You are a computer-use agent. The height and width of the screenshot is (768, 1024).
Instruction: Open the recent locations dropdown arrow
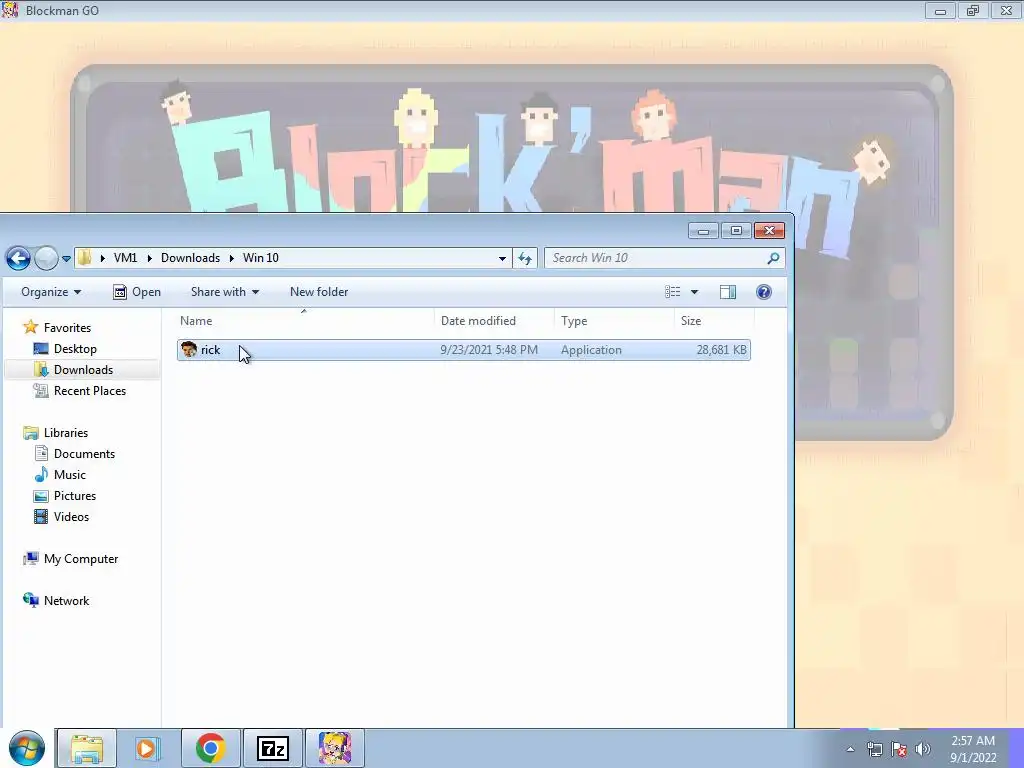pos(66,259)
